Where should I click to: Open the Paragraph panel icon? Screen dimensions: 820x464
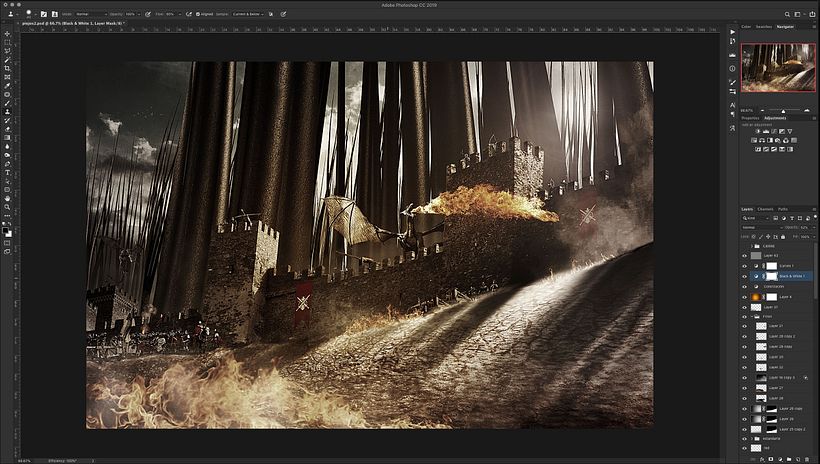pyautogui.click(x=732, y=114)
